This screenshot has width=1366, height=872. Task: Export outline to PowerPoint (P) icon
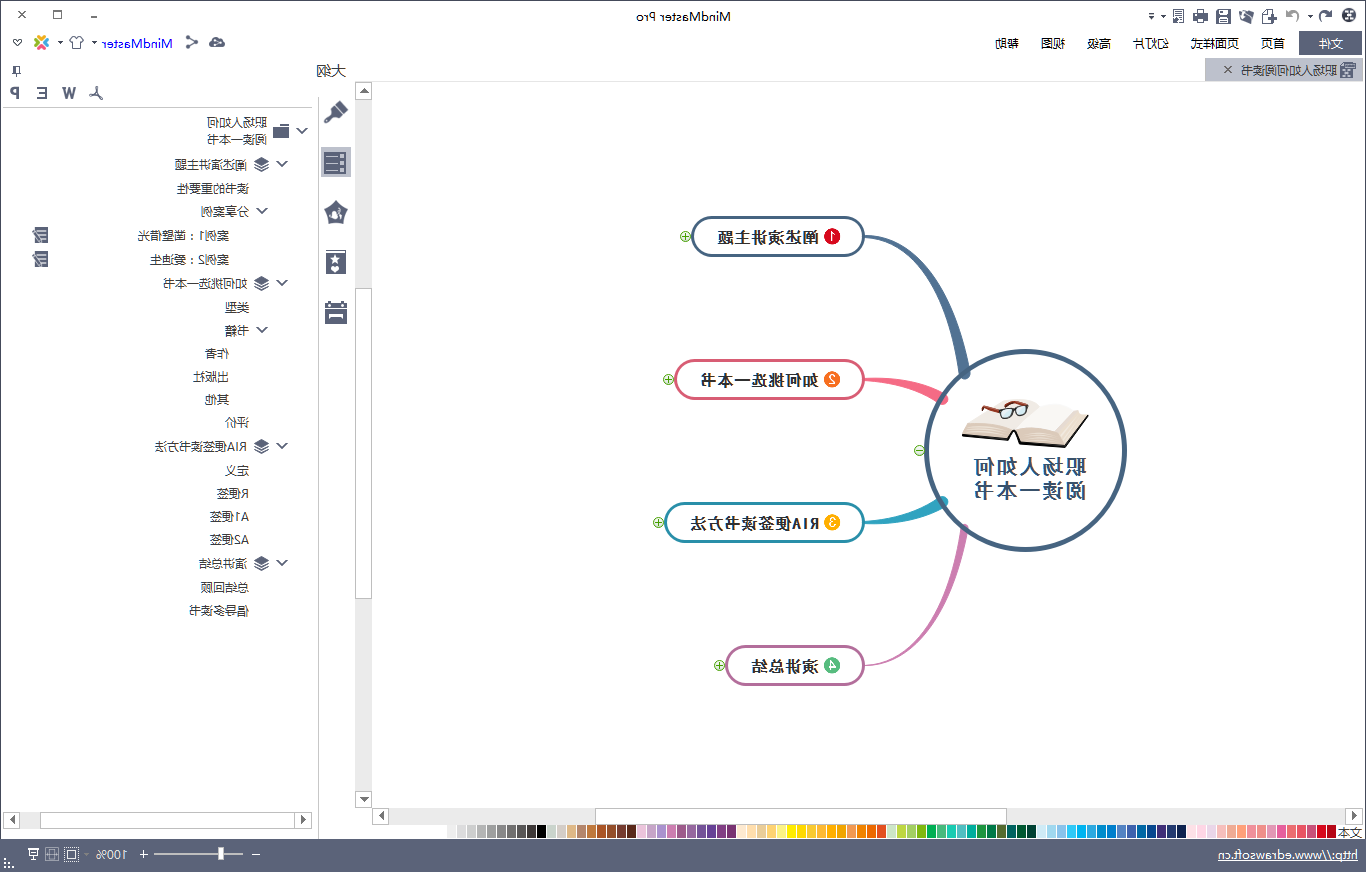tap(14, 93)
